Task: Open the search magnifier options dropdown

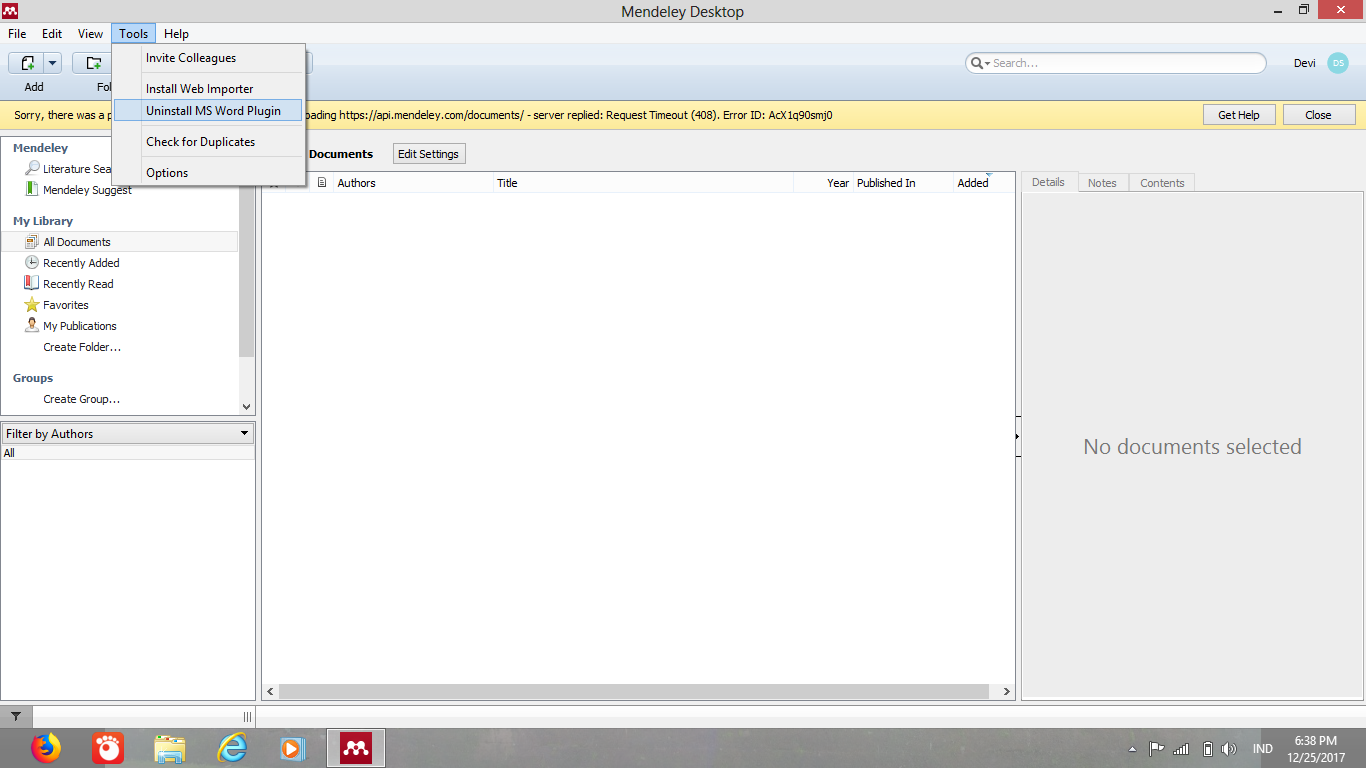Action: coord(979,63)
